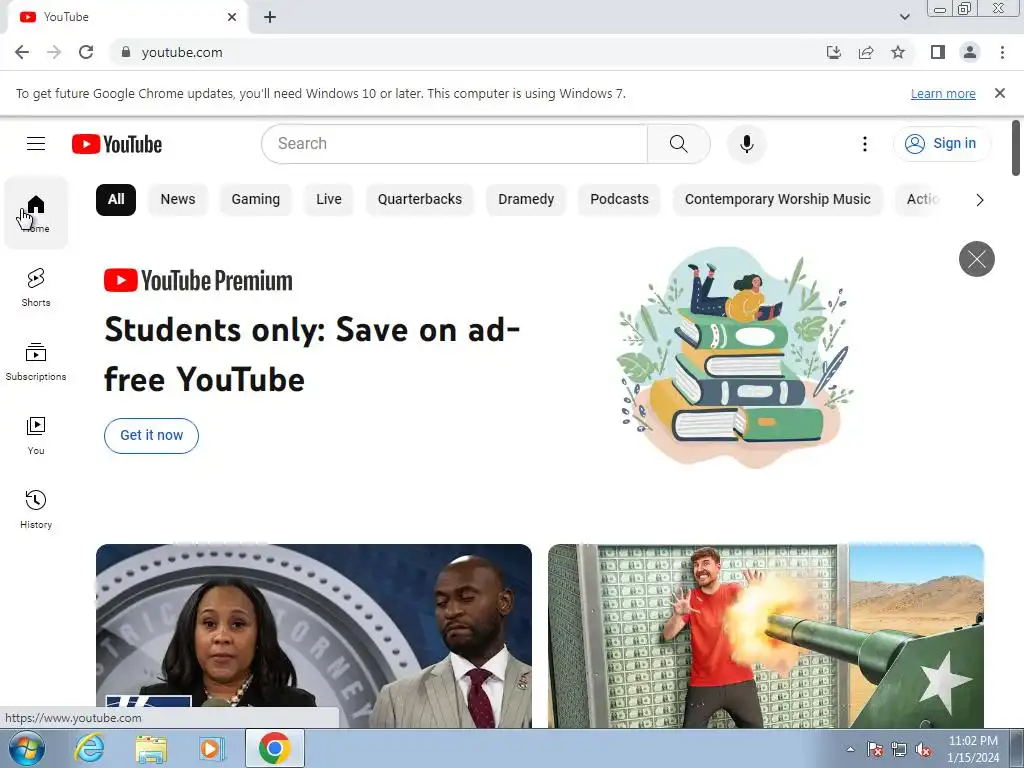Open YouTube settings three-dot menu

click(865, 144)
